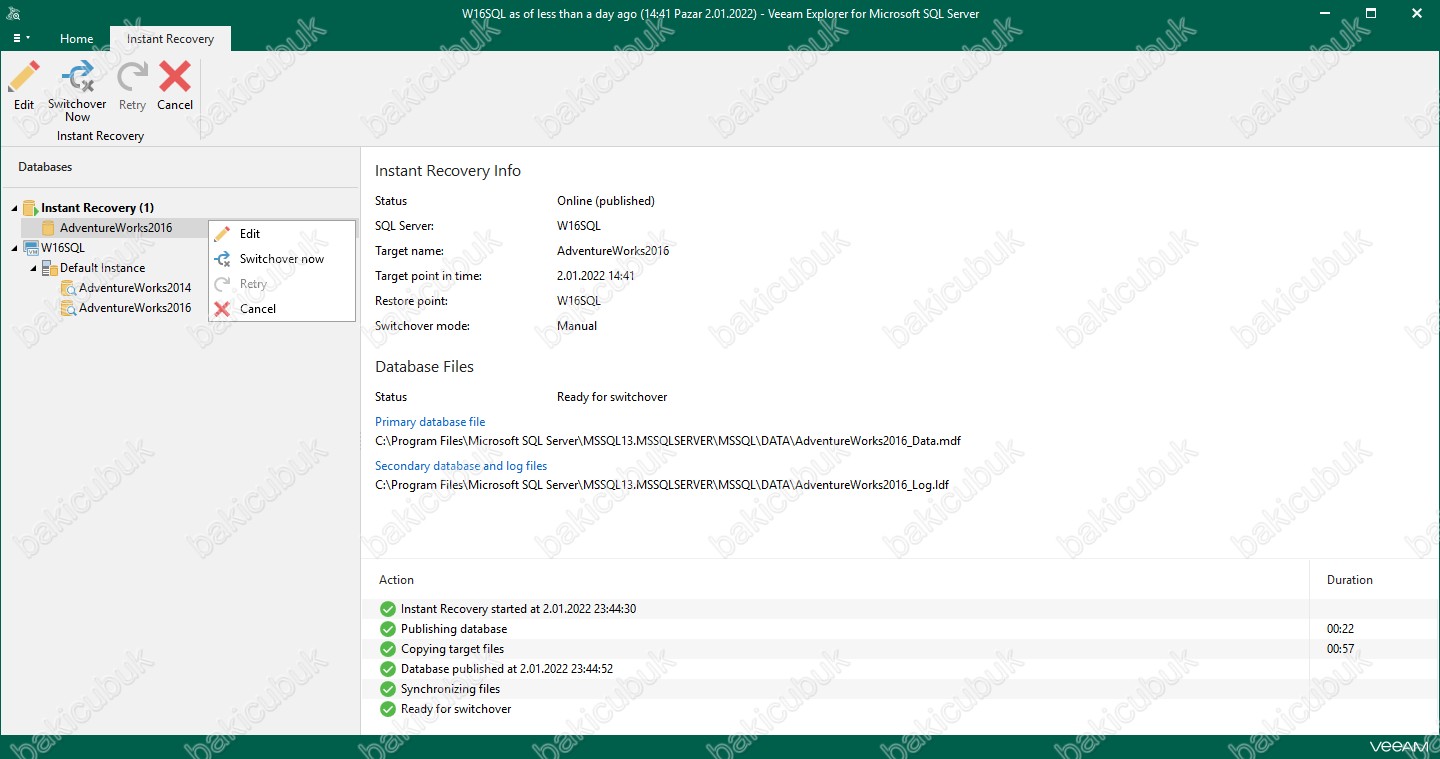Image resolution: width=1440 pixels, height=759 pixels.
Task: Click Secondary database and log files link
Action: point(461,466)
